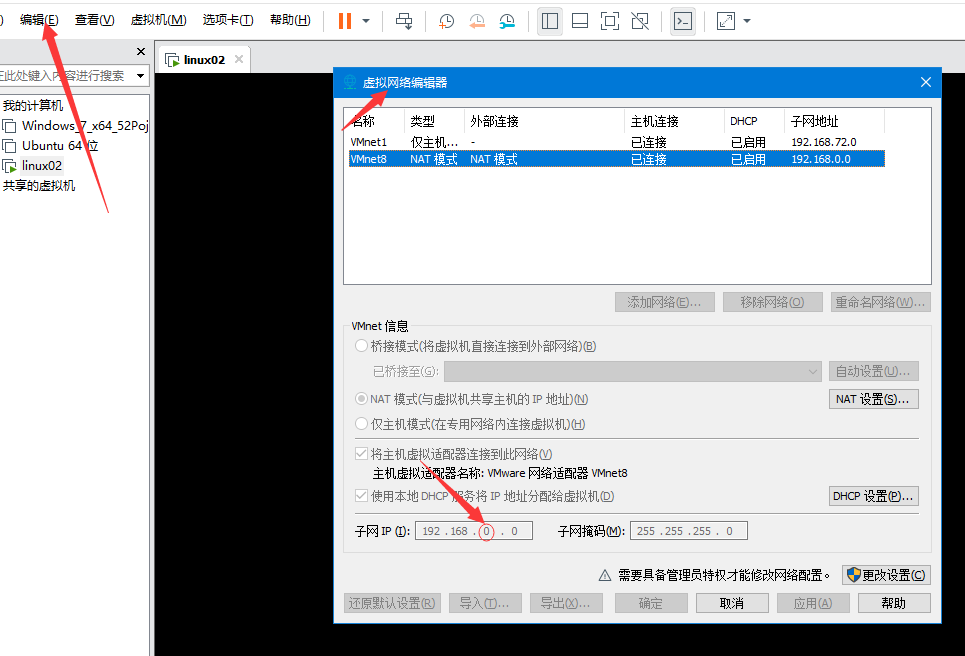Open the 虚拟机(M) menu
The image size is (965, 656).
(158, 20)
